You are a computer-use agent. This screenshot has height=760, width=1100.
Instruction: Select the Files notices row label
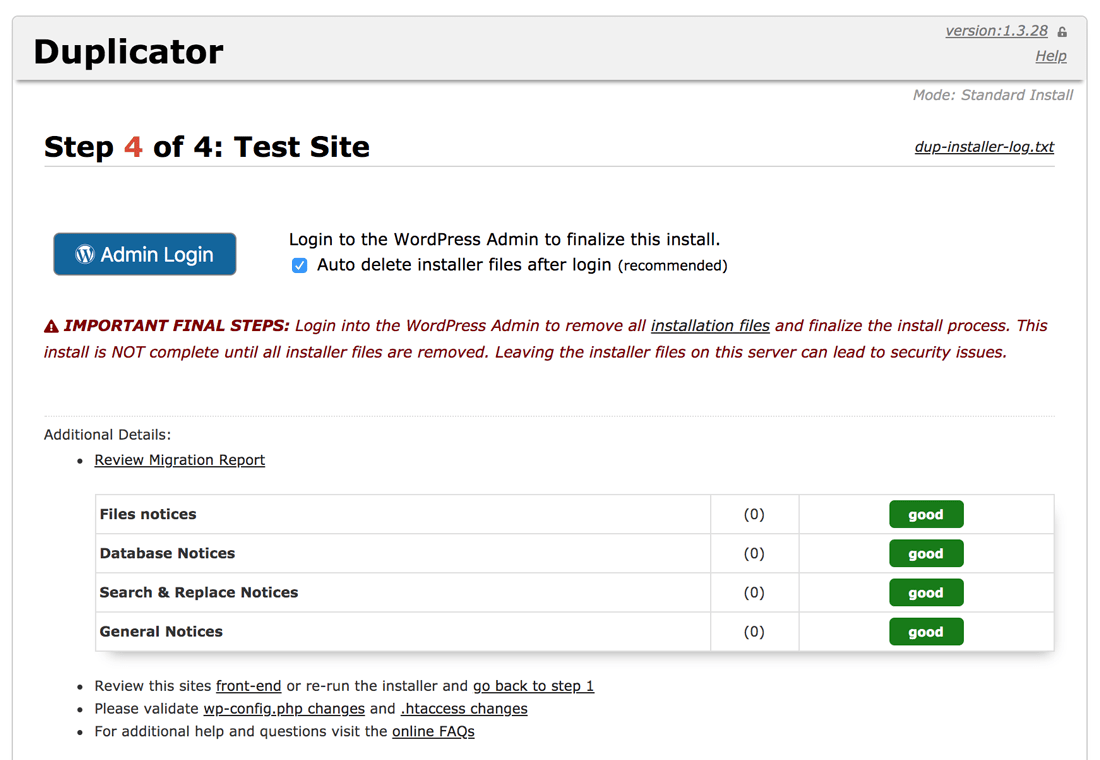coord(148,514)
